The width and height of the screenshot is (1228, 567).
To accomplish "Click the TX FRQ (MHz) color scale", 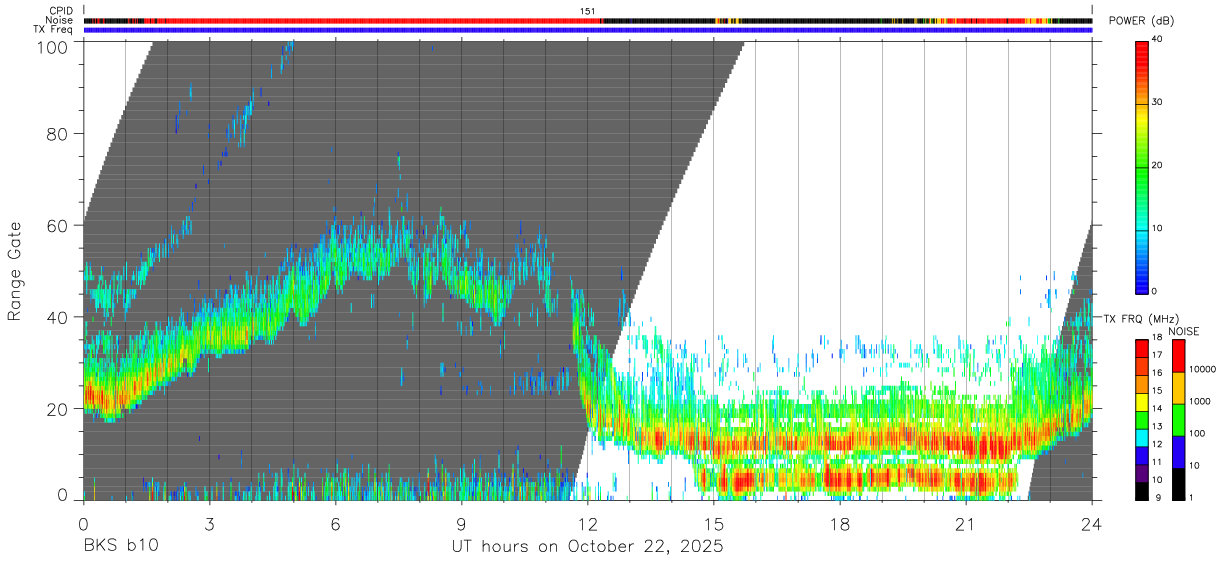I will [1142, 419].
